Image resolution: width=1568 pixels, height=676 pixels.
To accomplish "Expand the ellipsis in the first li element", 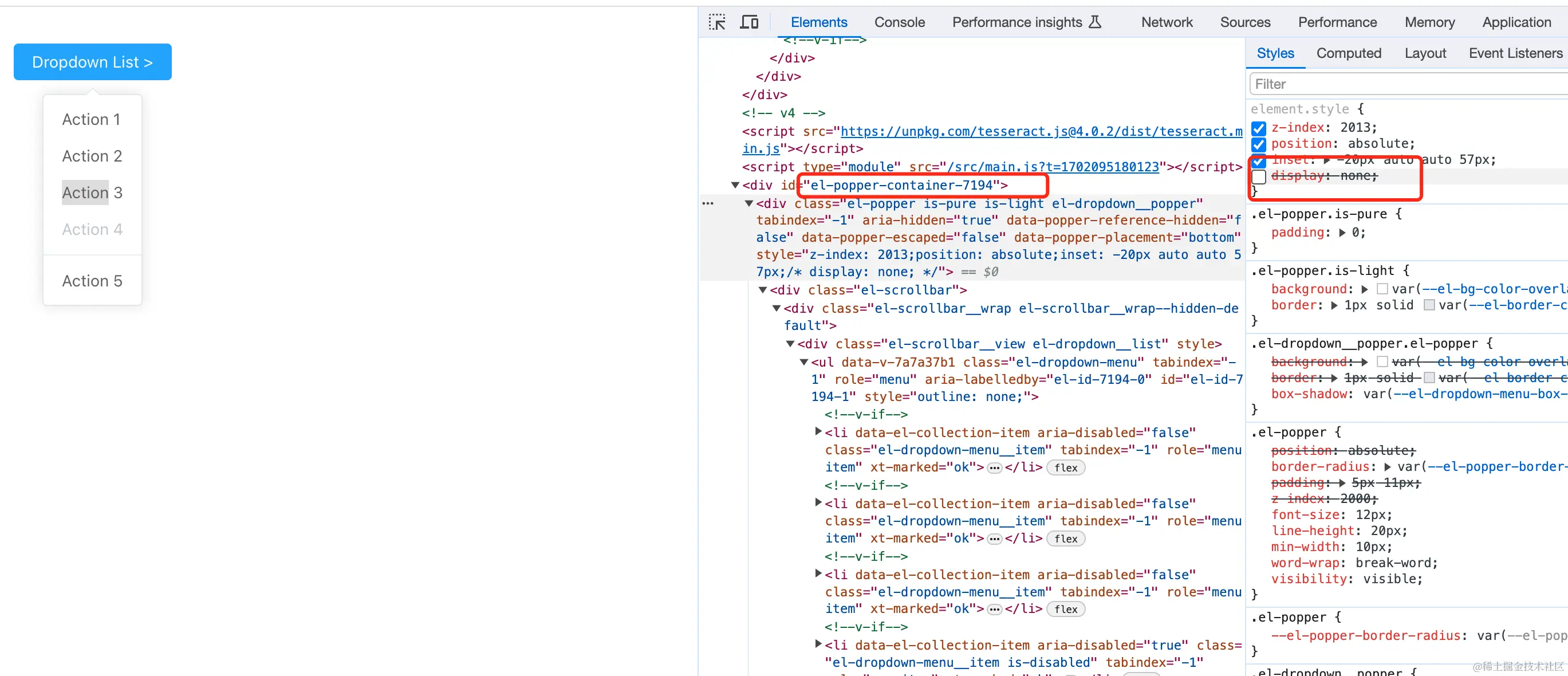I will click(x=994, y=467).
